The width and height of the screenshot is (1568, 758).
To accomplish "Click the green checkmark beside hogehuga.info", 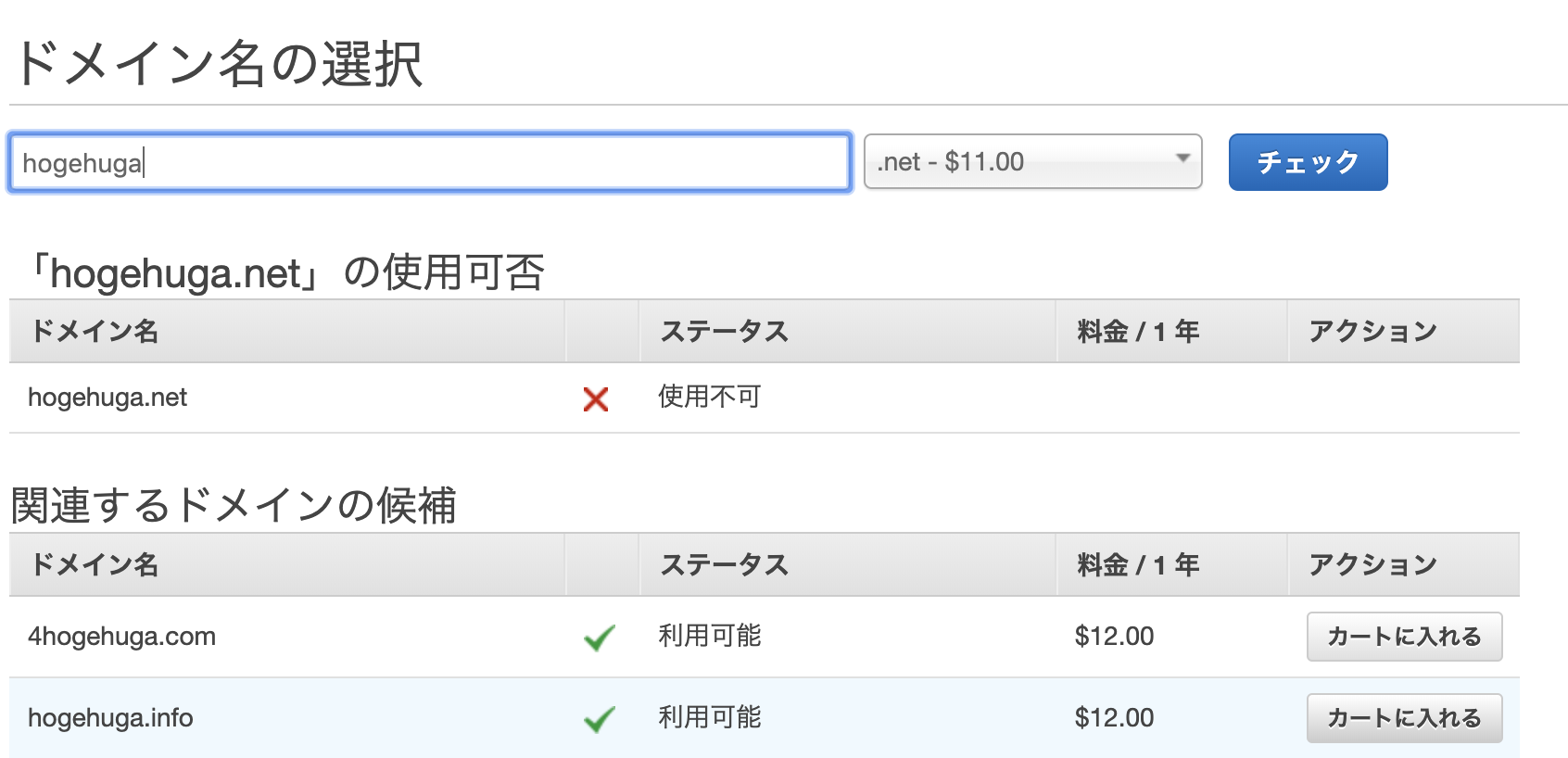I will (x=600, y=719).
